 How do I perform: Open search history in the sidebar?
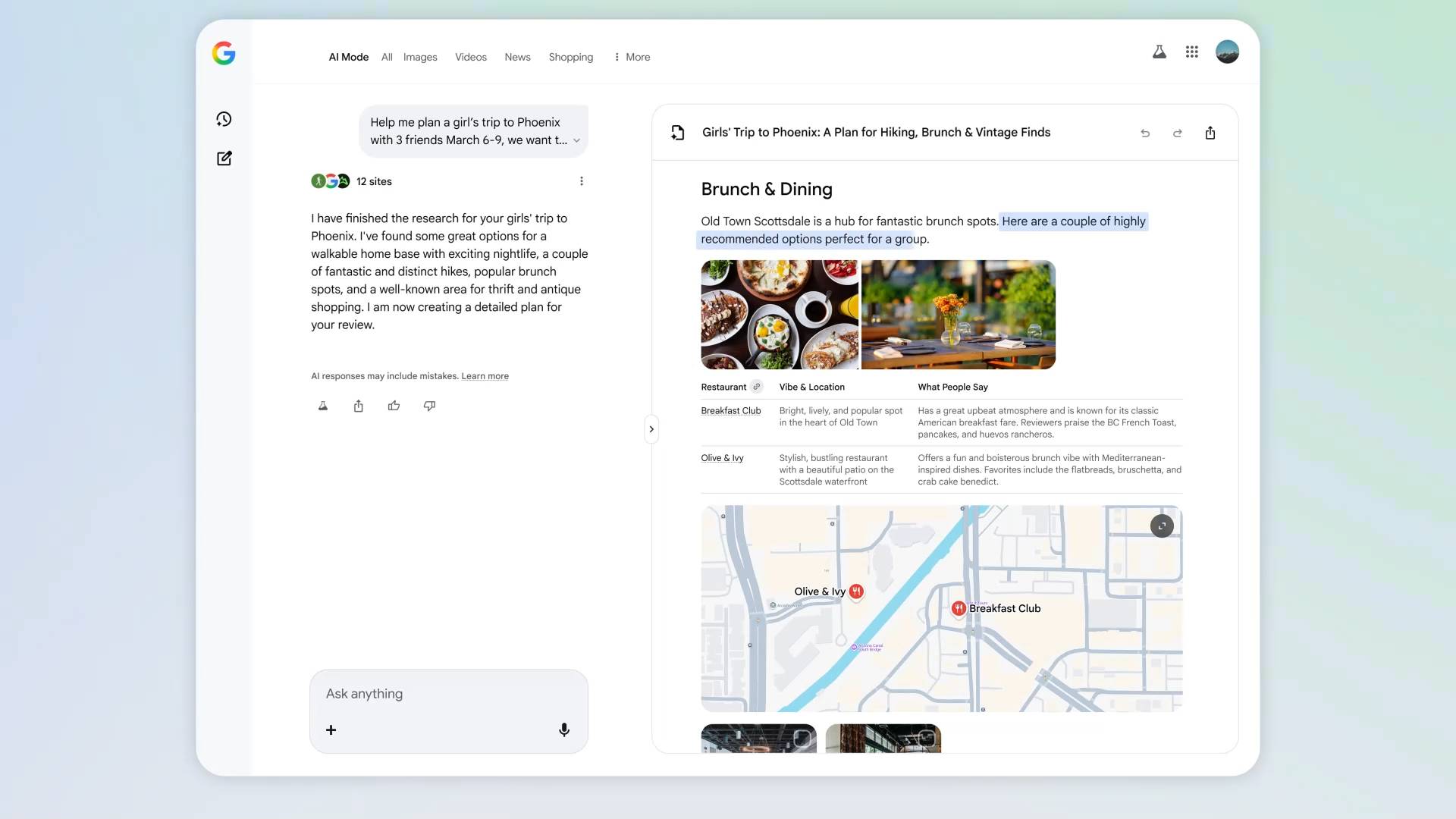click(224, 119)
